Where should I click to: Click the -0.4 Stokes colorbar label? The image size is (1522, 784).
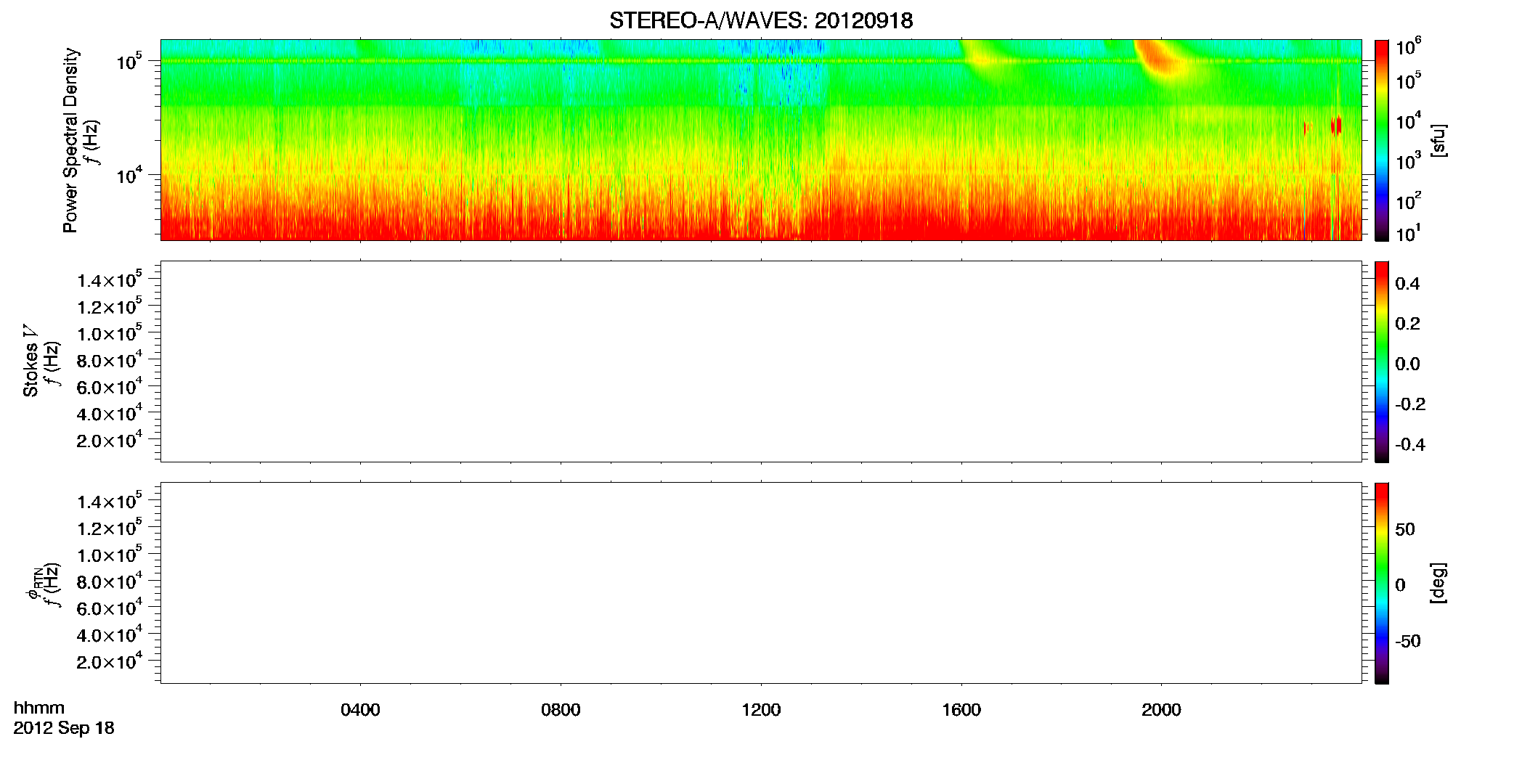1409,445
